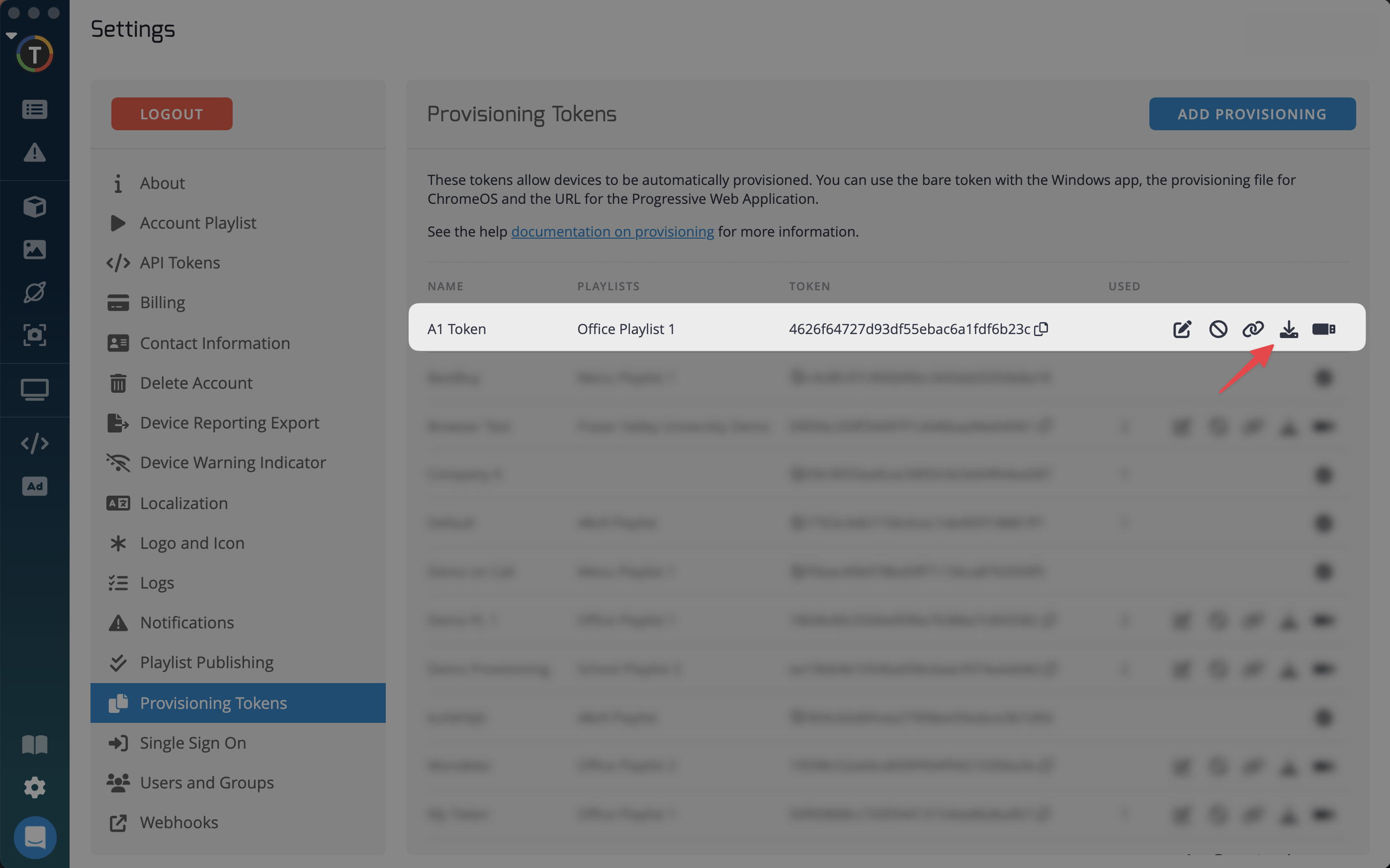
Task: Open the devices monitor icon in sidebar
Action: 34,390
